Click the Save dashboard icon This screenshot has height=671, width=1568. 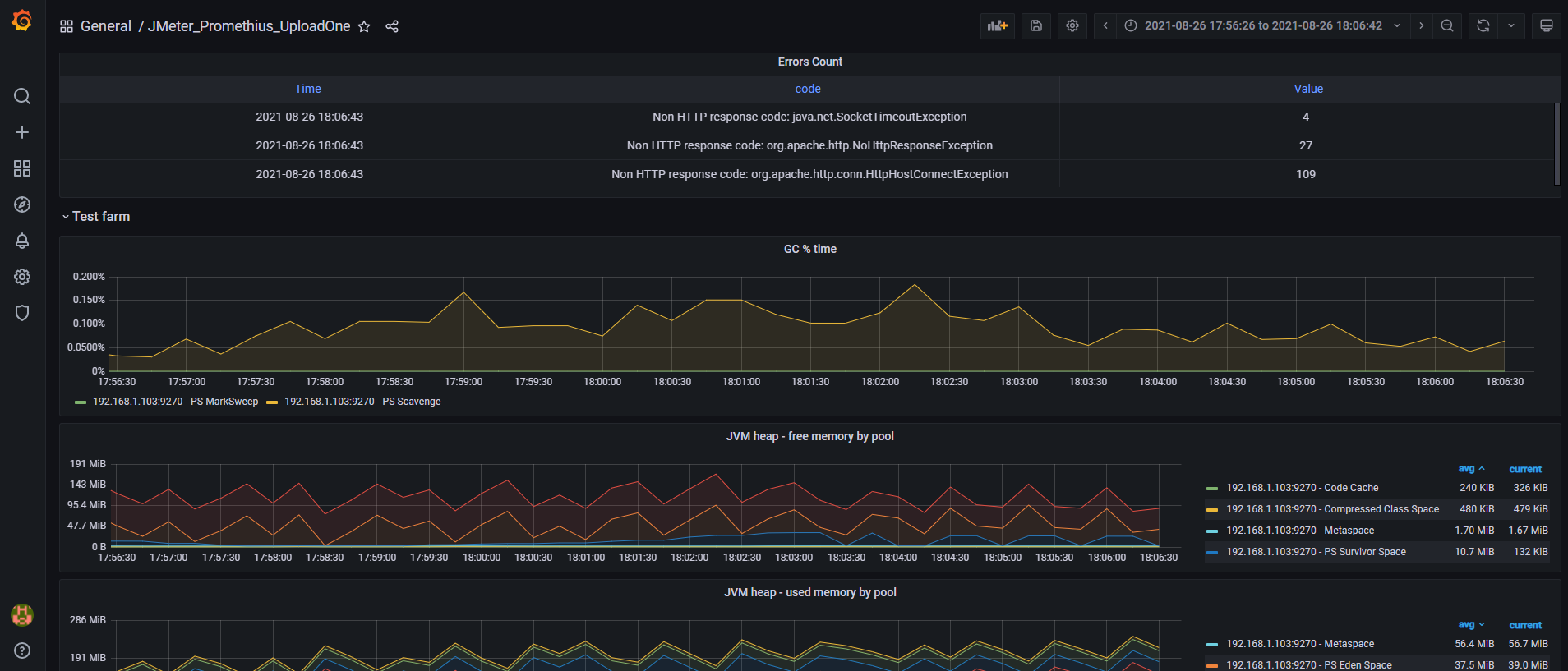(x=1036, y=25)
